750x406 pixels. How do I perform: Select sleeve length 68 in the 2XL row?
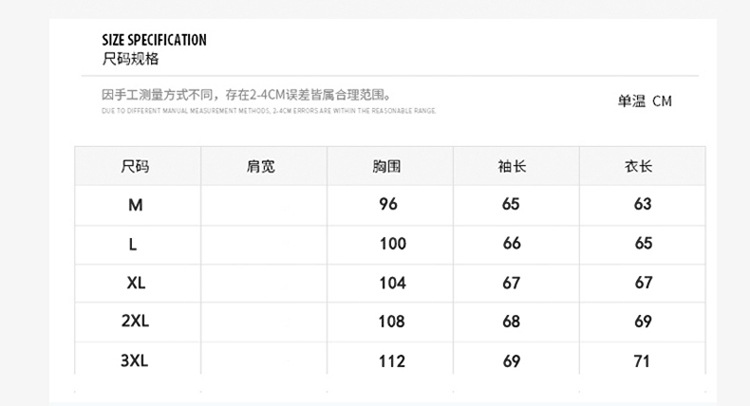coord(512,322)
